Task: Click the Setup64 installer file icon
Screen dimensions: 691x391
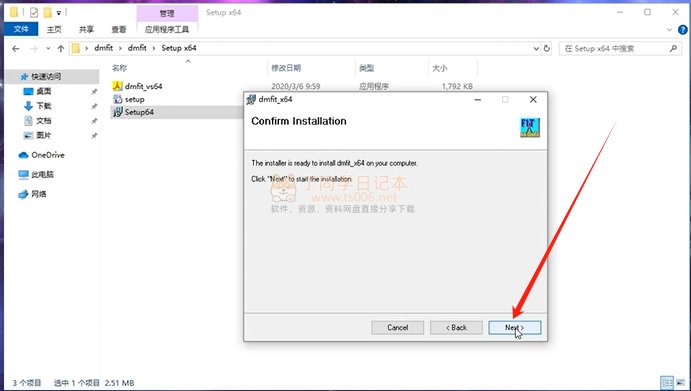Action: (117, 112)
